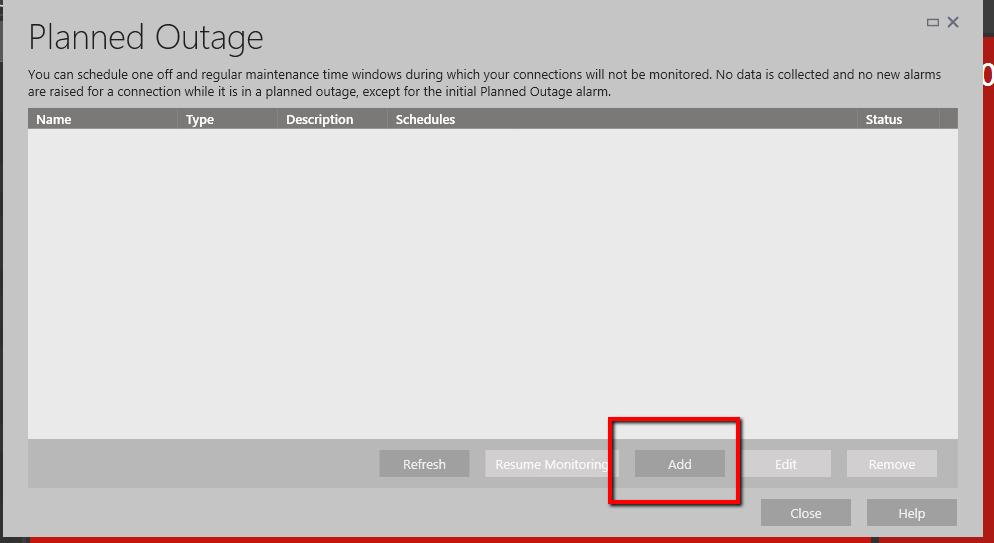Click the Add button to create an outage
994x543 pixels.
(x=680, y=464)
